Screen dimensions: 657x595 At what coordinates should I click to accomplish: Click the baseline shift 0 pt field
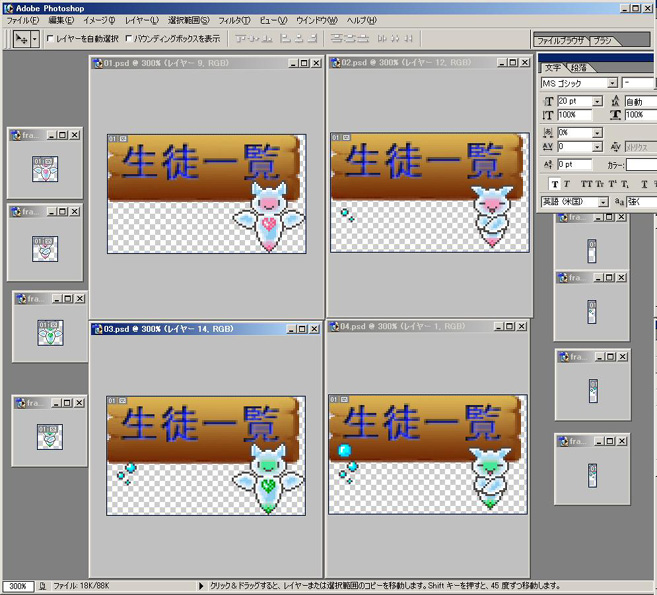[575, 164]
